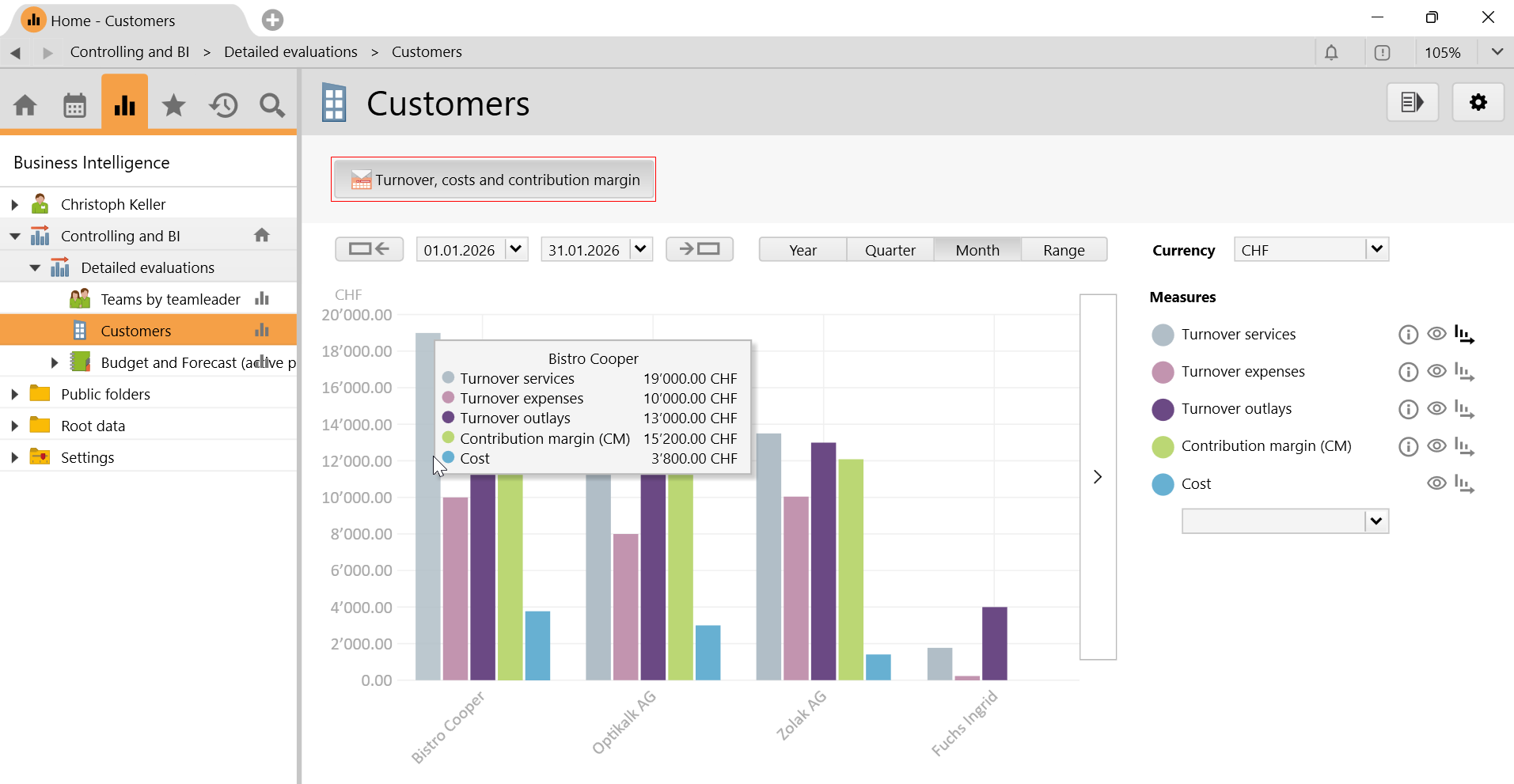This screenshot has width=1514, height=784.
Task: Open the history clock icon
Action: click(x=223, y=105)
